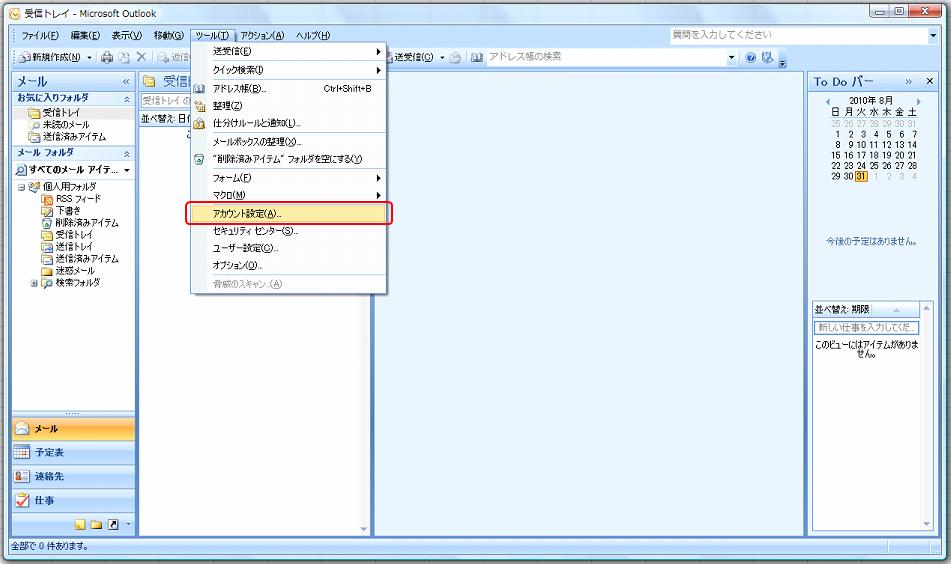
Task: Switch to the 予定表 calendar view
Action: (x=73, y=452)
